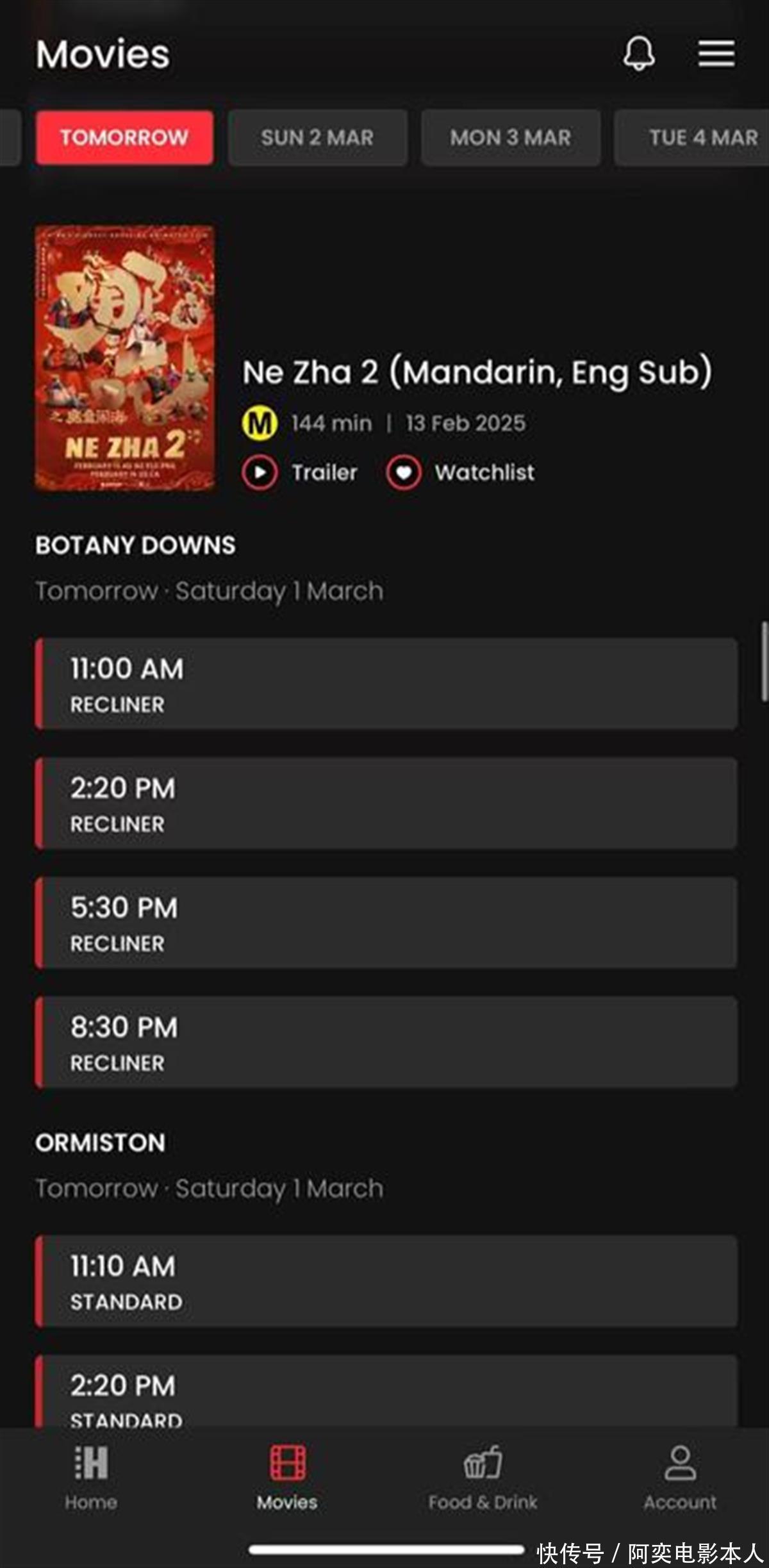Open Food & Drink section
Viewport: 769px width, 1568px height.
[x=483, y=1474]
